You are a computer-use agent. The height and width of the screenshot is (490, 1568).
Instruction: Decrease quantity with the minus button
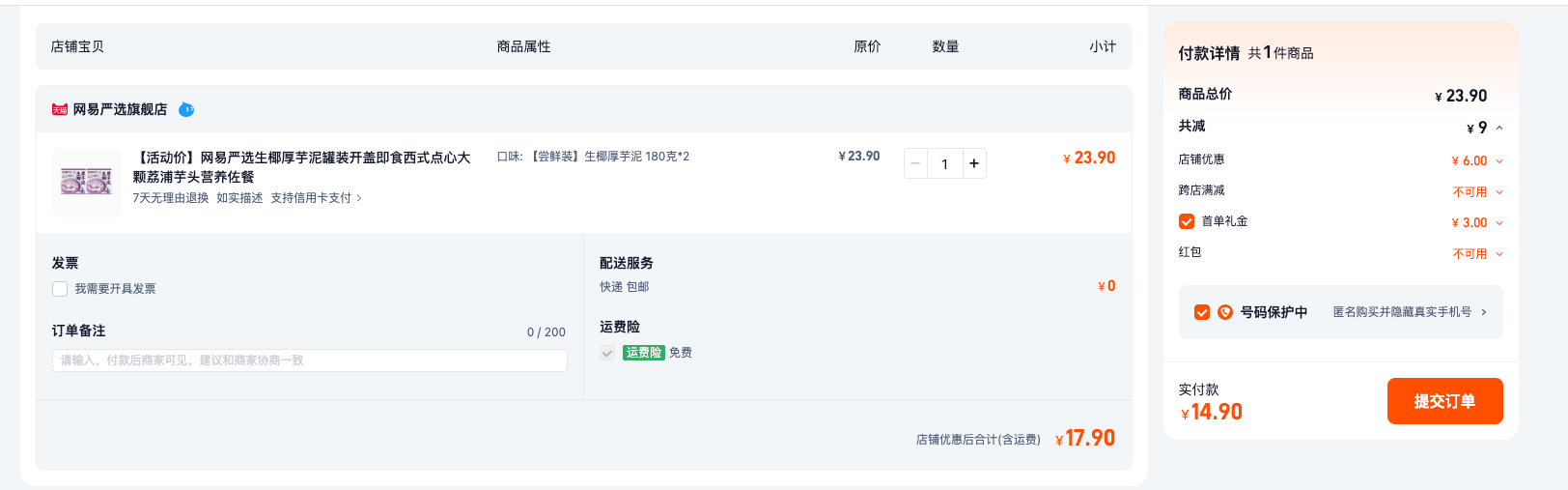915,164
